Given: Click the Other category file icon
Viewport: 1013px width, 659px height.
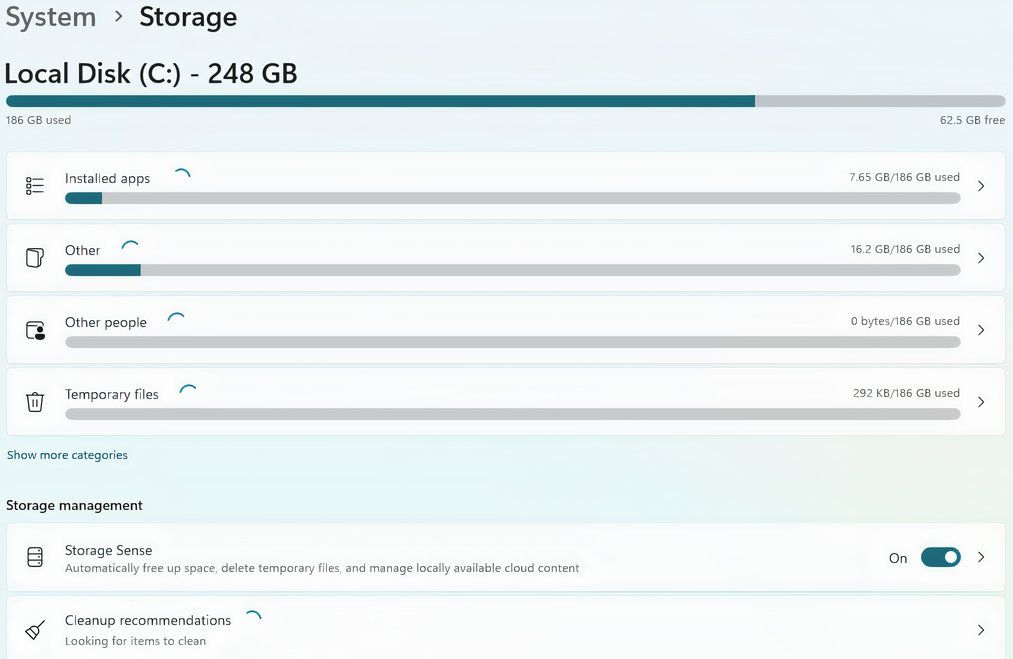Looking at the screenshot, I should click(x=35, y=258).
